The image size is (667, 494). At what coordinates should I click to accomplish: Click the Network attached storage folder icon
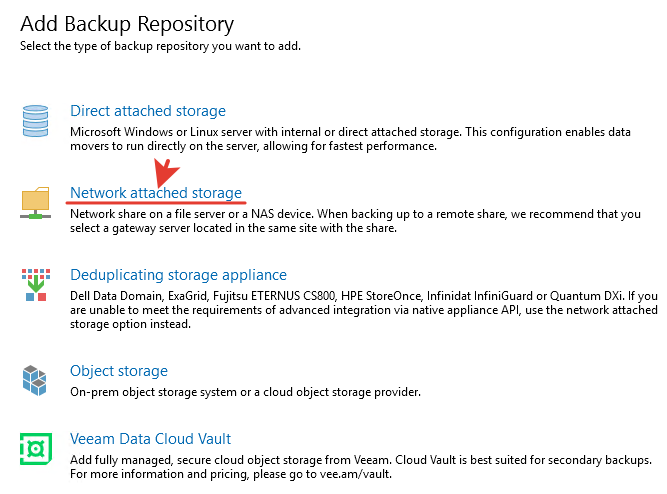coord(35,201)
